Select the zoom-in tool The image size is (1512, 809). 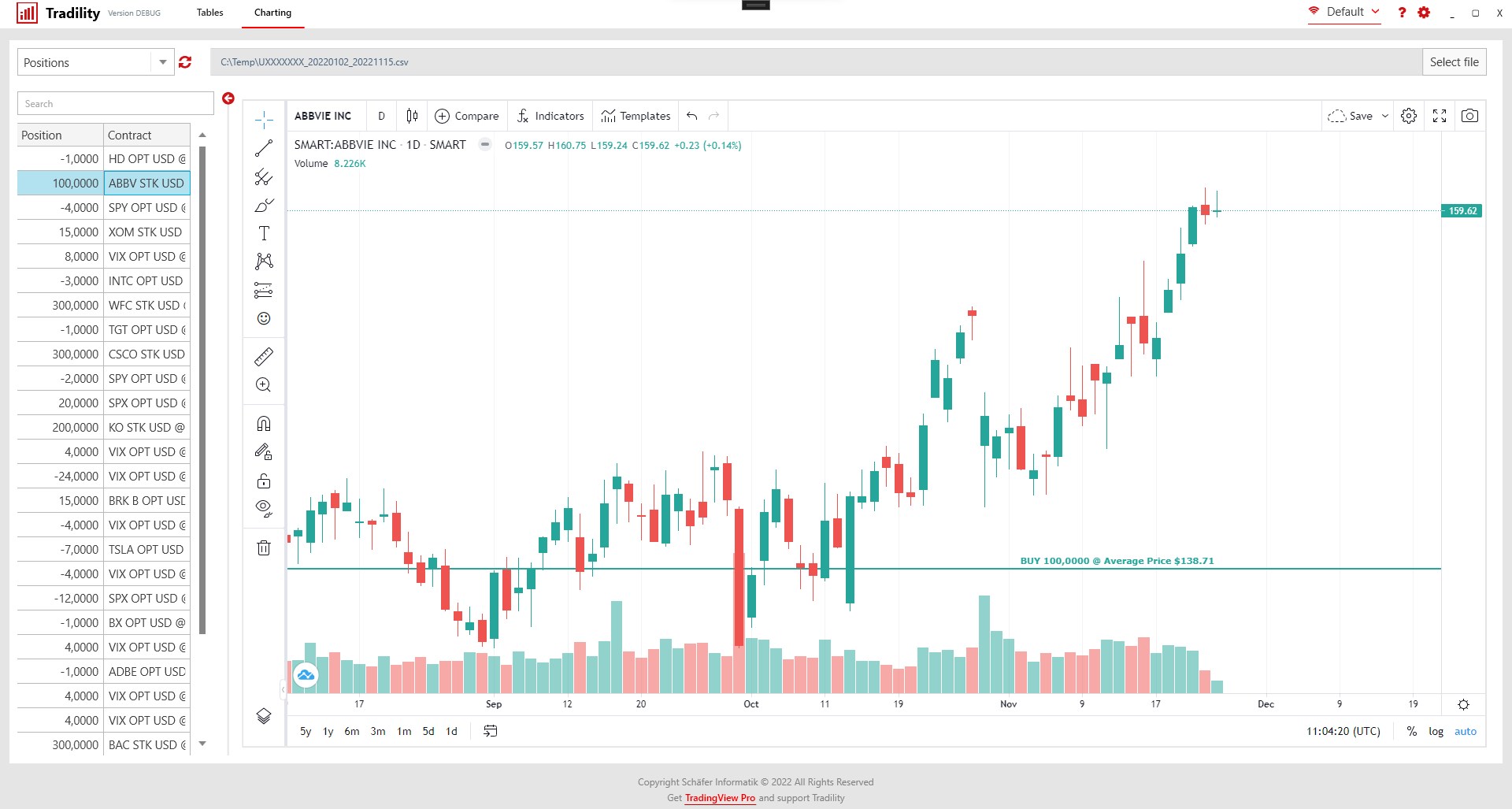click(264, 384)
